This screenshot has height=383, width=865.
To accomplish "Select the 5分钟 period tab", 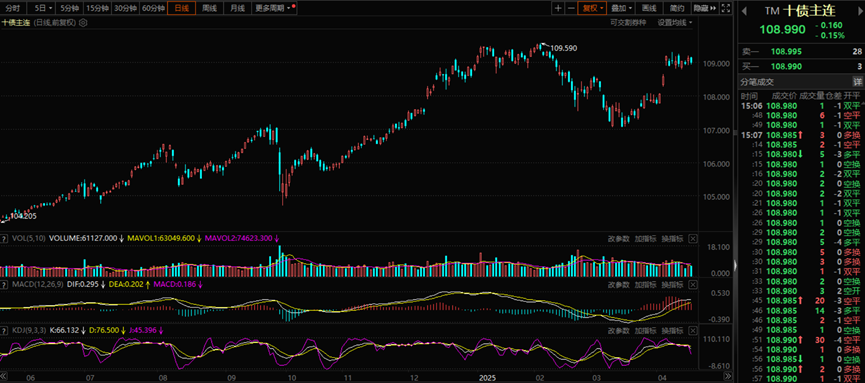I will click(x=69, y=8).
